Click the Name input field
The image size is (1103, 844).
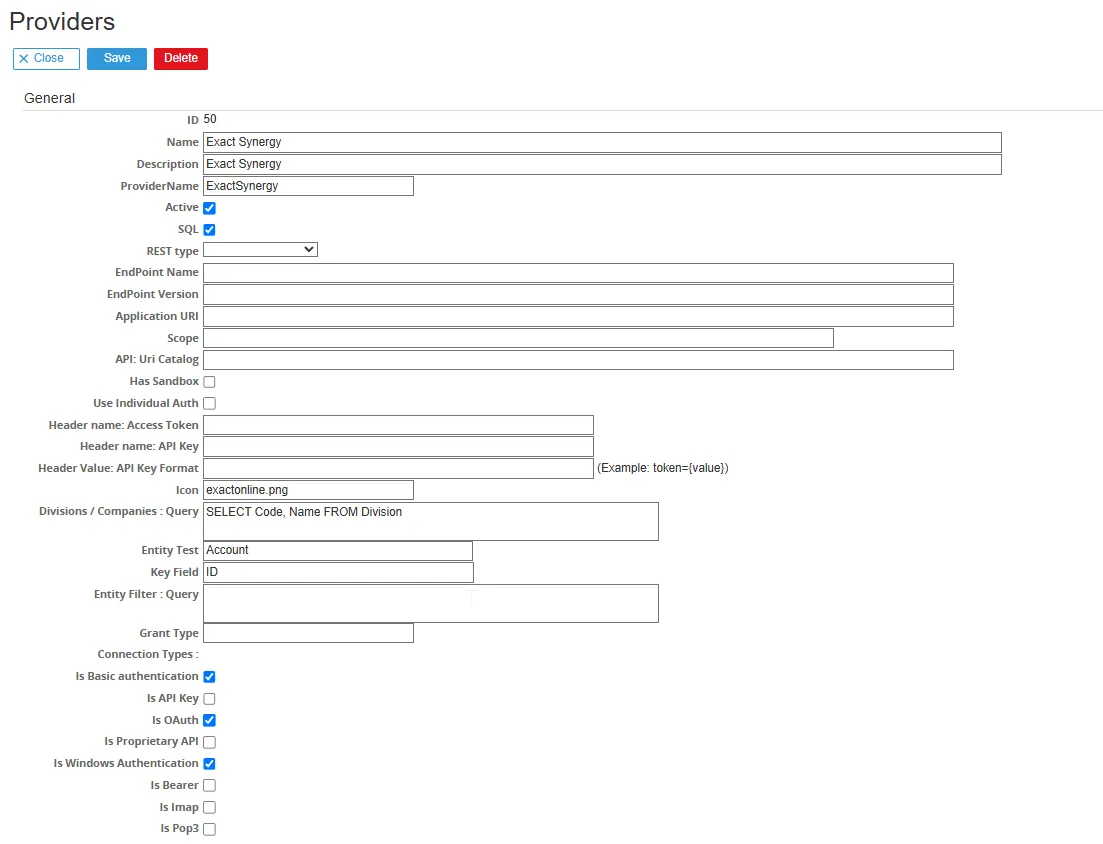coord(602,142)
